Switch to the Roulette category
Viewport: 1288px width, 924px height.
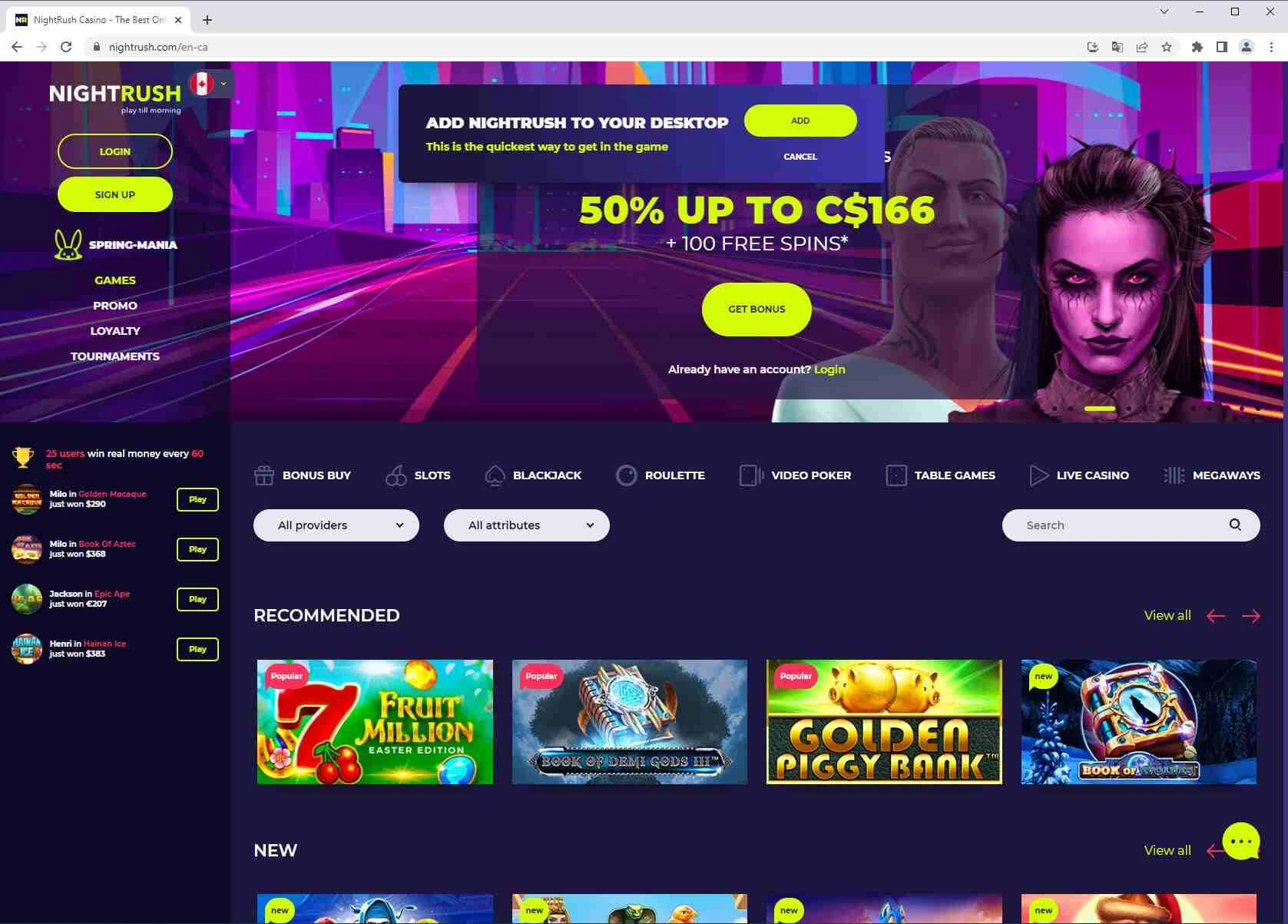661,475
